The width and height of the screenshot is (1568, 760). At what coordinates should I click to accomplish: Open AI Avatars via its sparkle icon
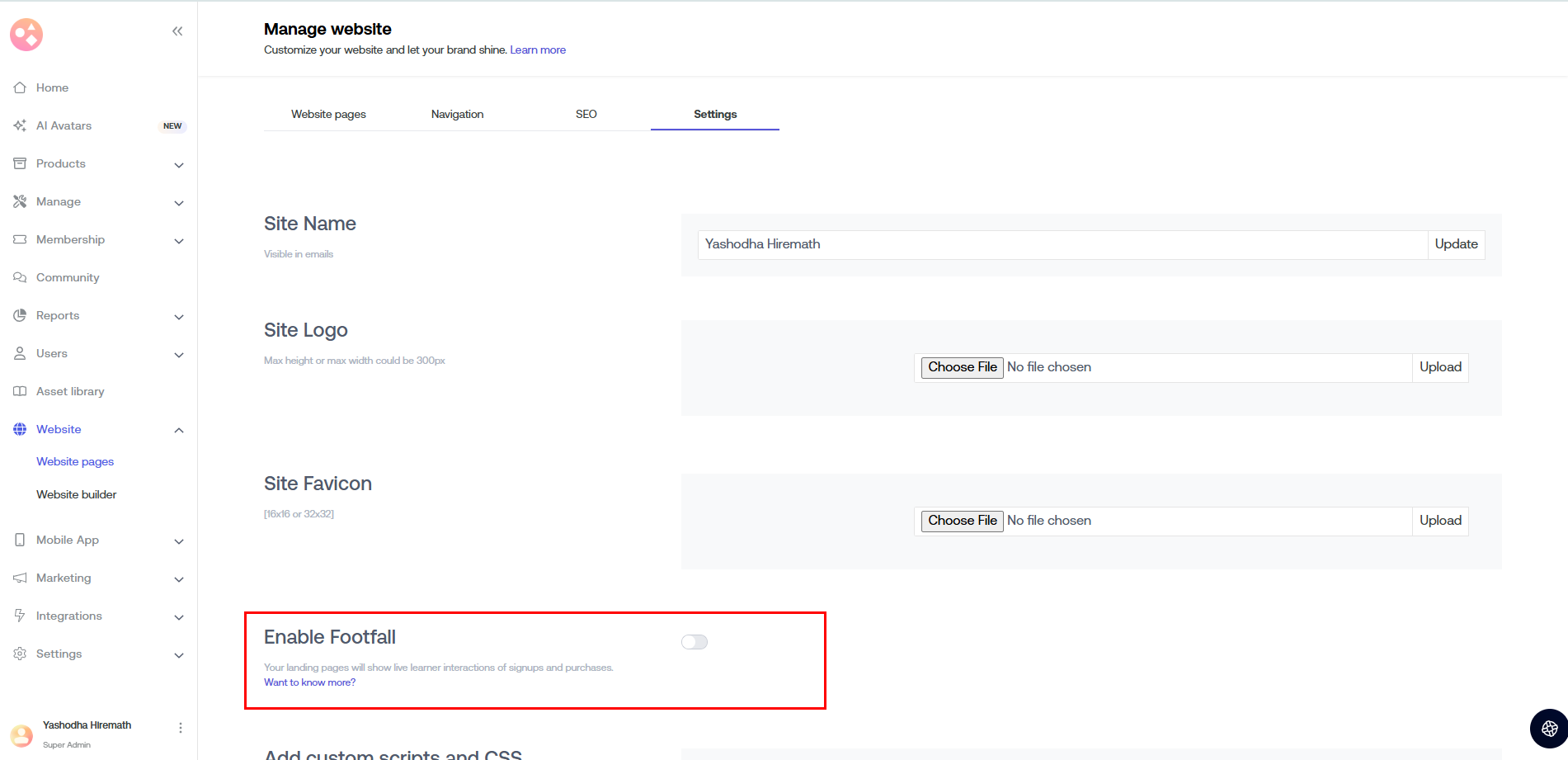20,125
